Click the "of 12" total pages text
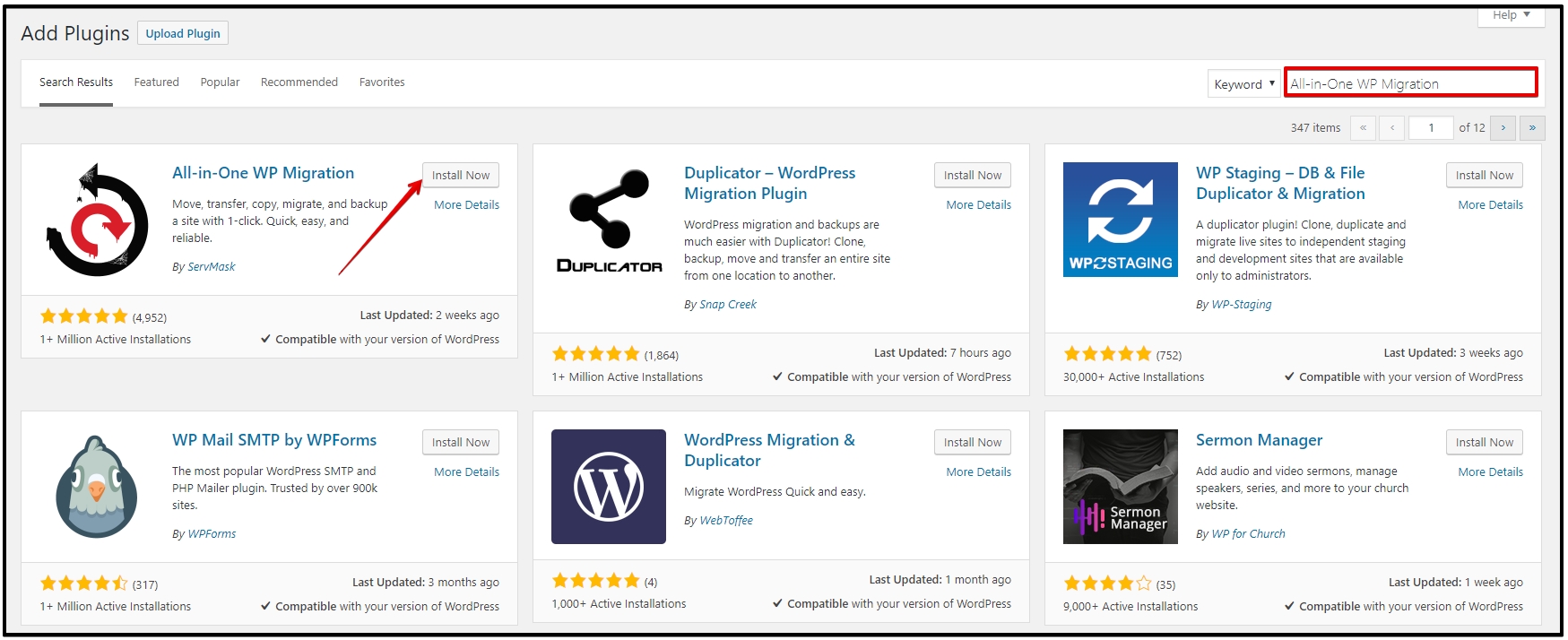 (1471, 128)
